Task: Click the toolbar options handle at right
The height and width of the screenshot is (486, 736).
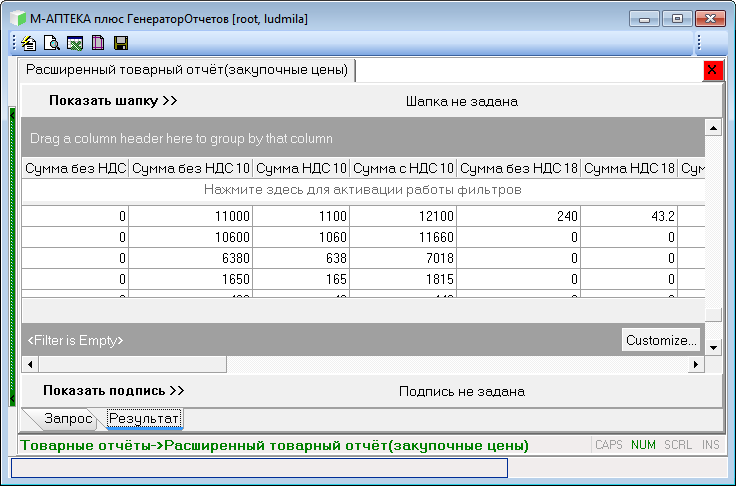Action: tap(699, 43)
